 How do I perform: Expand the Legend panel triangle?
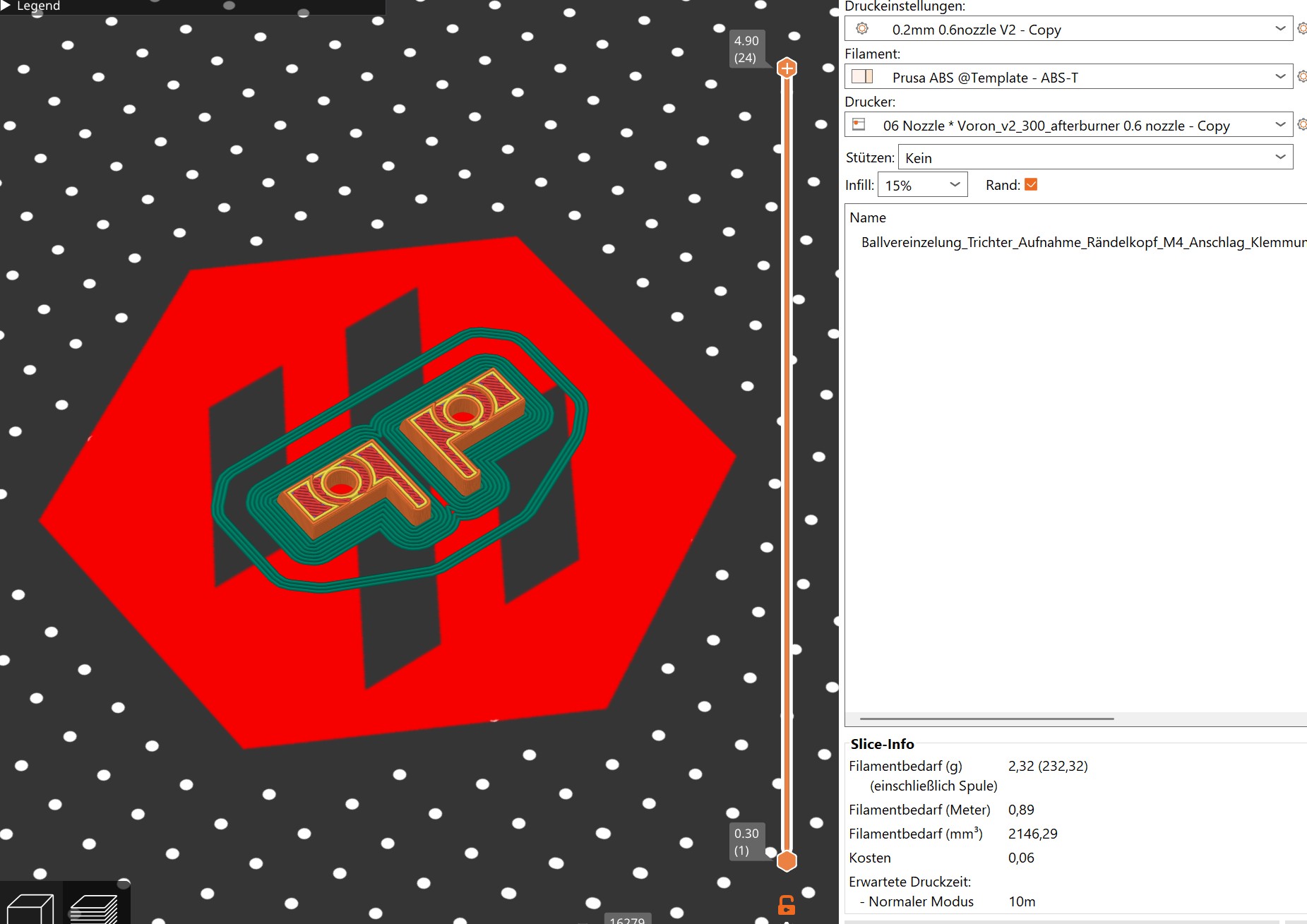pos(6,6)
